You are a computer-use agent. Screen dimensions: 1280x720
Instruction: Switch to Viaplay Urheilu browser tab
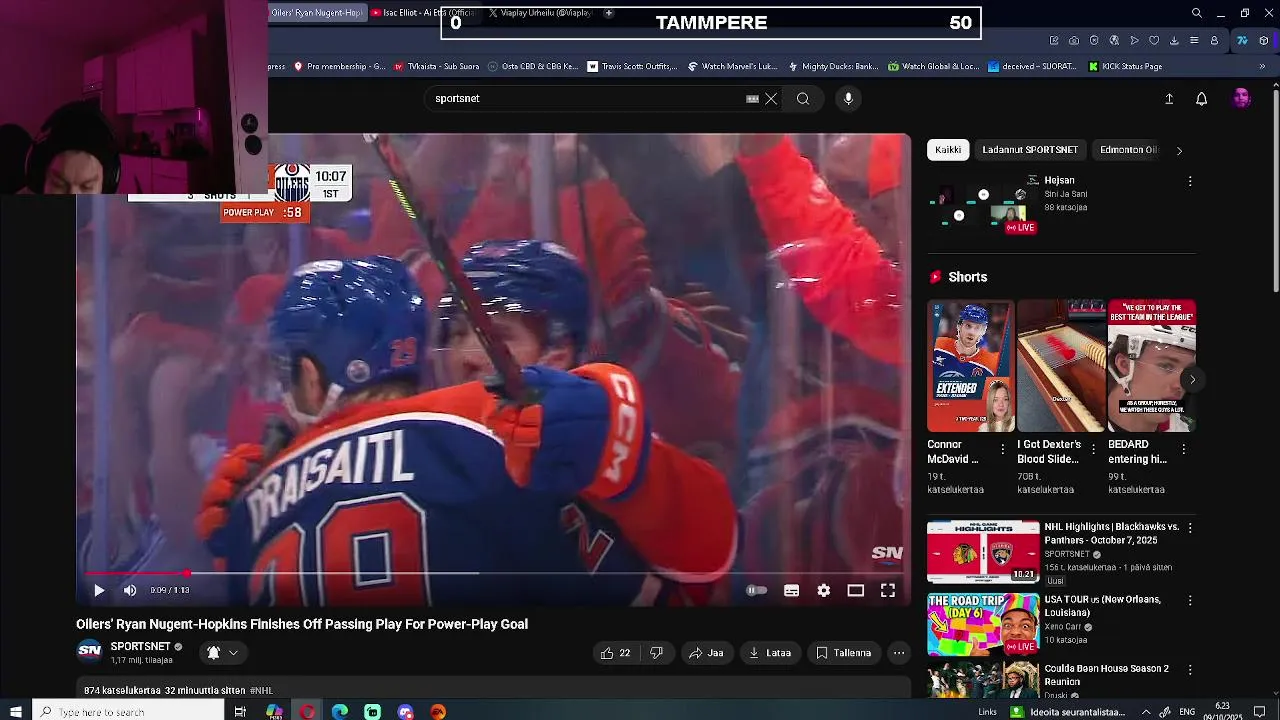click(540, 13)
